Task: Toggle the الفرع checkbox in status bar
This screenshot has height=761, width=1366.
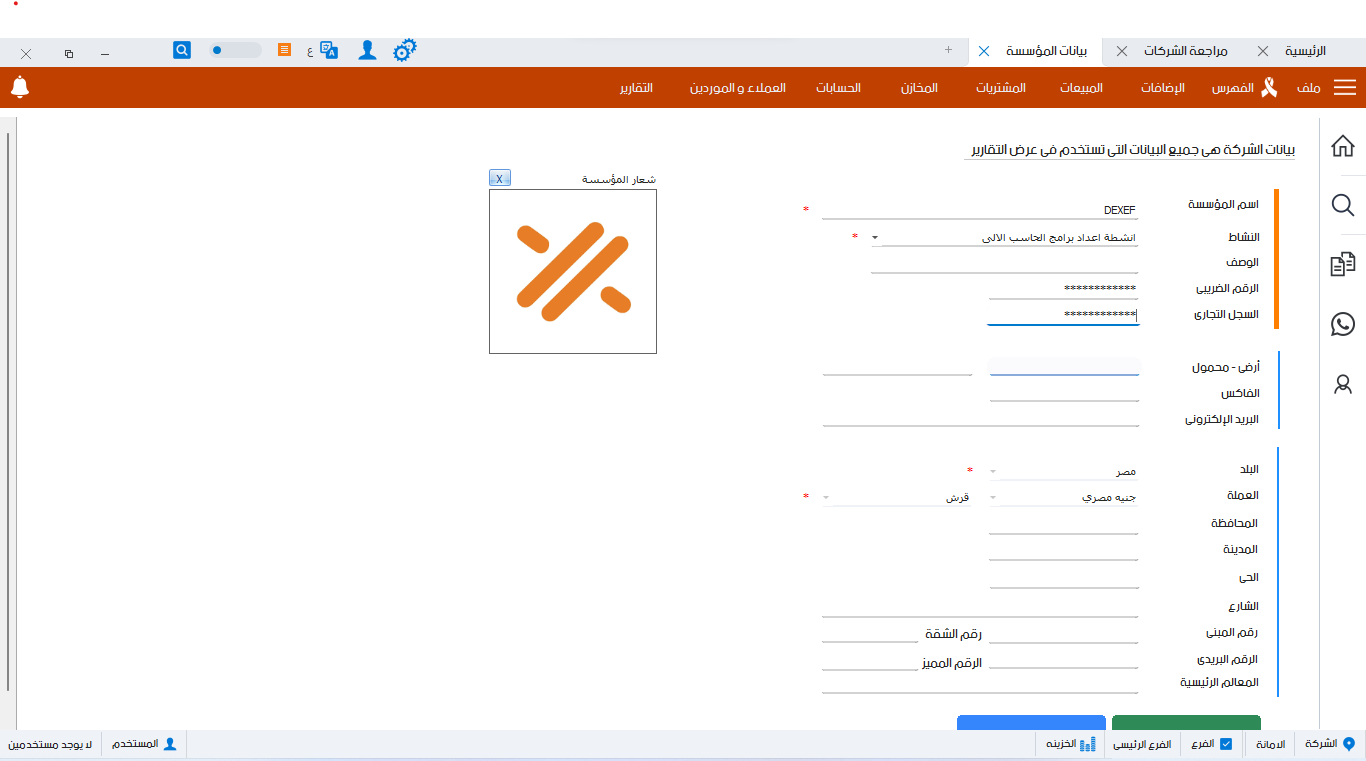Action: [x=1226, y=744]
